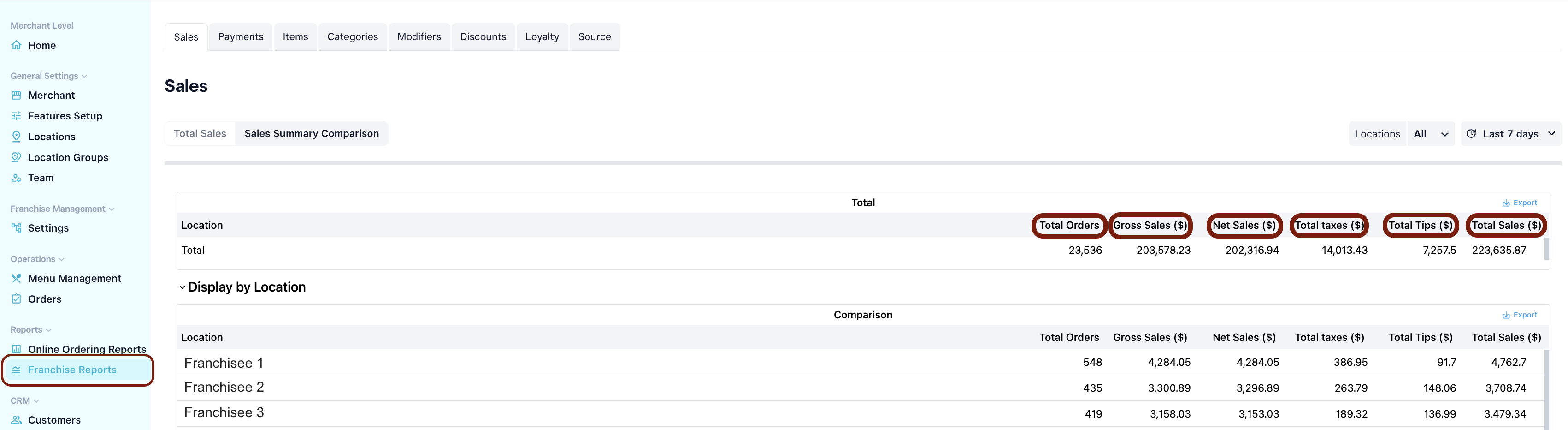Click the Franchise Reports icon

(x=17, y=370)
